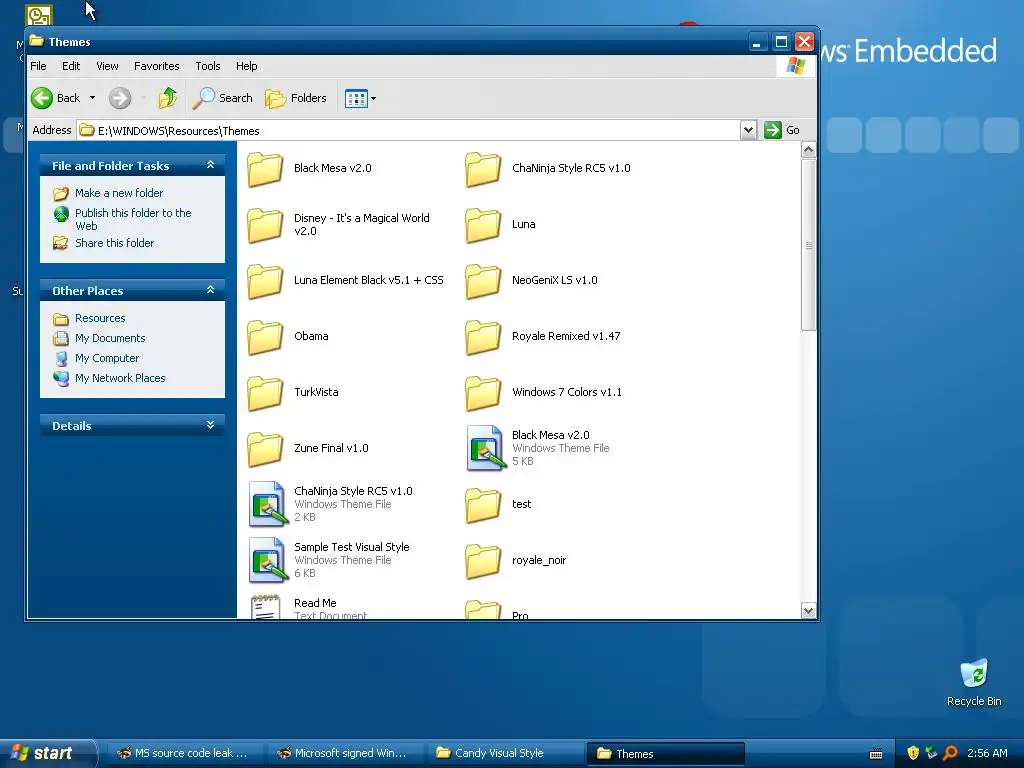Open the Views dropdown arrow
The height and width of the screenshot is (768, 1024).
coord(374,99)
